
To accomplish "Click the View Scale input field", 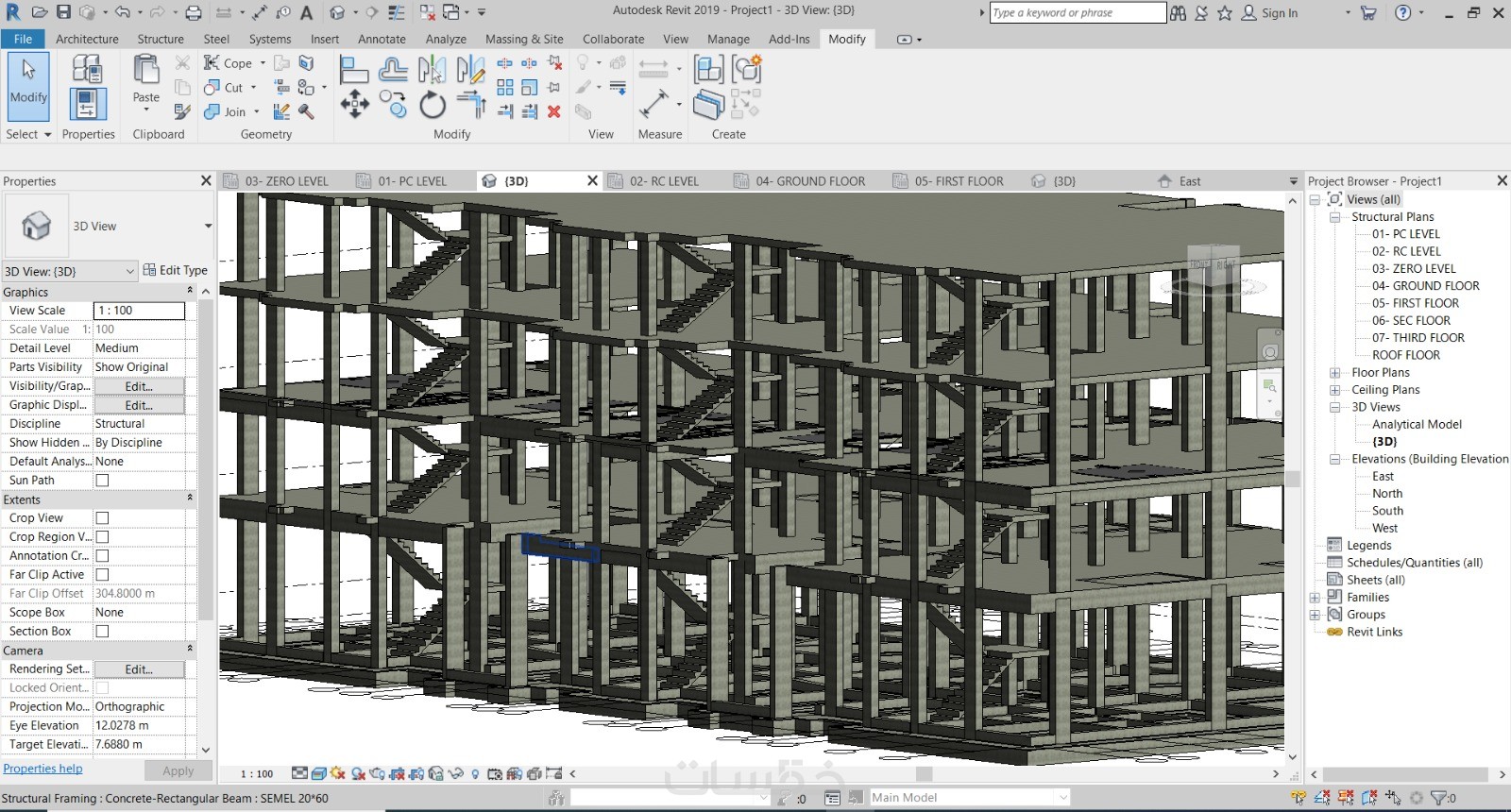I will [139, 311].
